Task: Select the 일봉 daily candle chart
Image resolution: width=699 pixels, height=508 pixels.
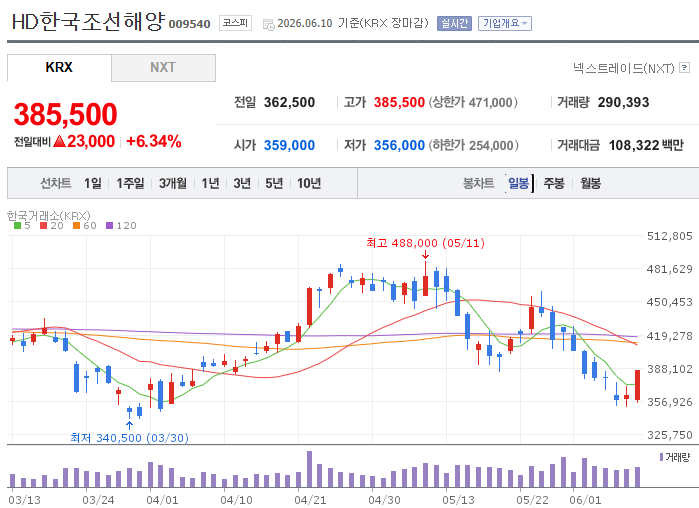Action: (x=518, y=183)
